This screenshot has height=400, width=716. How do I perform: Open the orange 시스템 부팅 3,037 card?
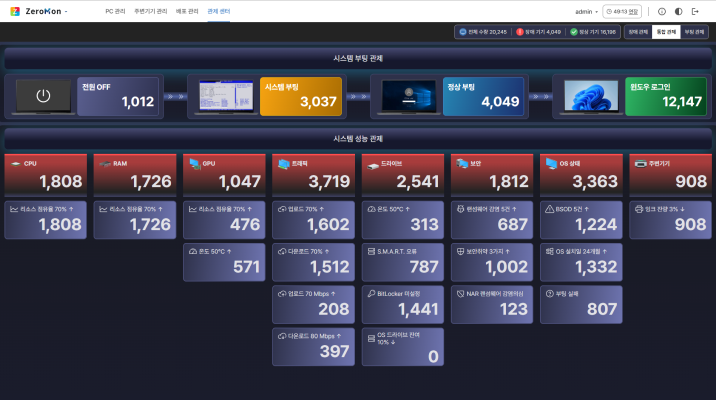click(x=301, y=96)
